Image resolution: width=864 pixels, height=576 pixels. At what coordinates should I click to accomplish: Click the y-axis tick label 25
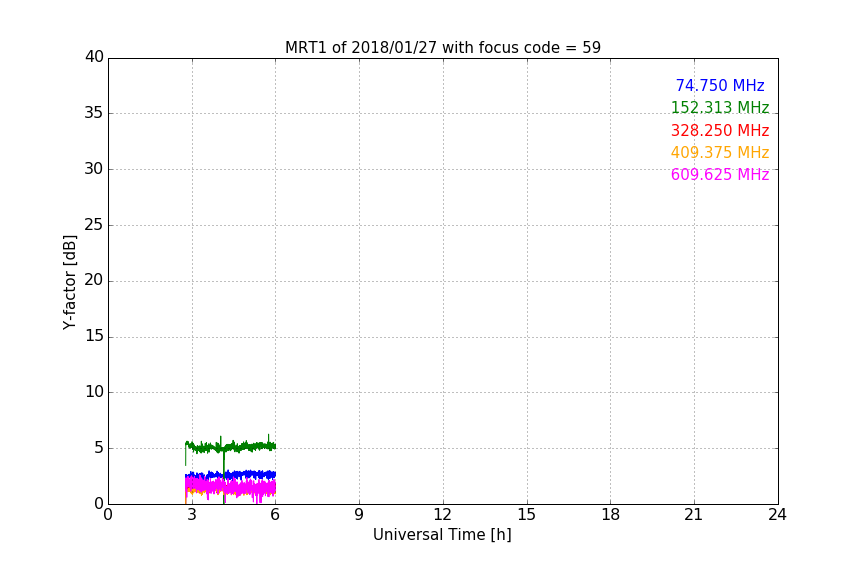[94, 225]
